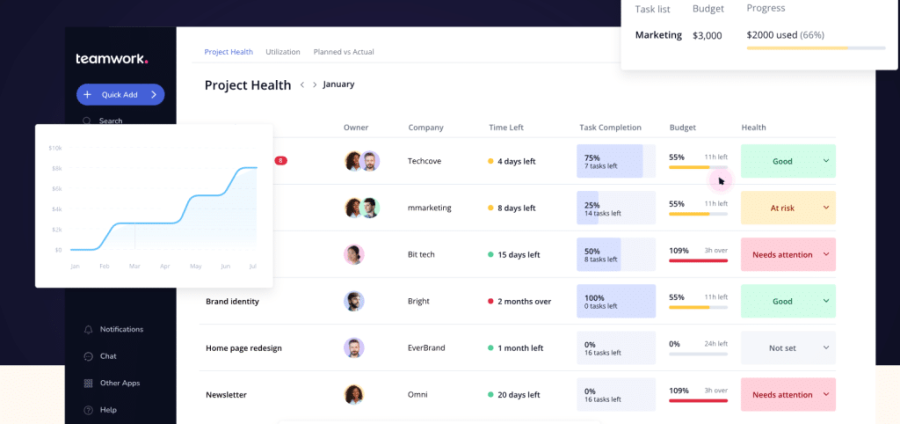Viewport: 900px width, 424px height.
Task: Open Help in the sidebar
Action: click(100, 410)
